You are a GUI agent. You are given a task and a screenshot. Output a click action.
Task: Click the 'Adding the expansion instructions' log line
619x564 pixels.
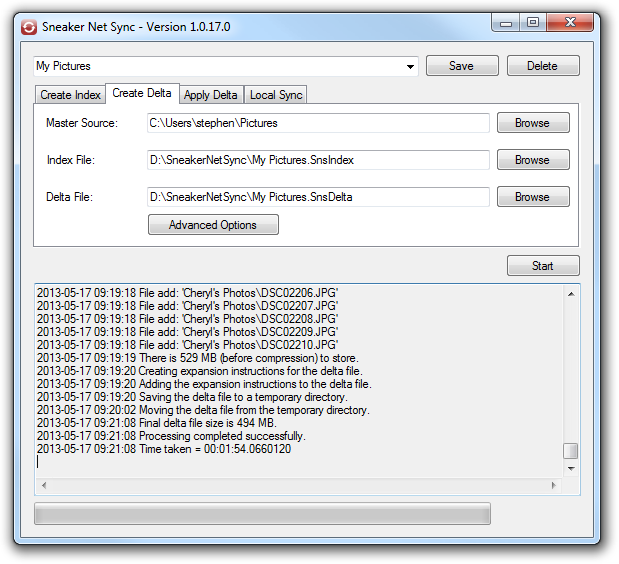point(204,384)
